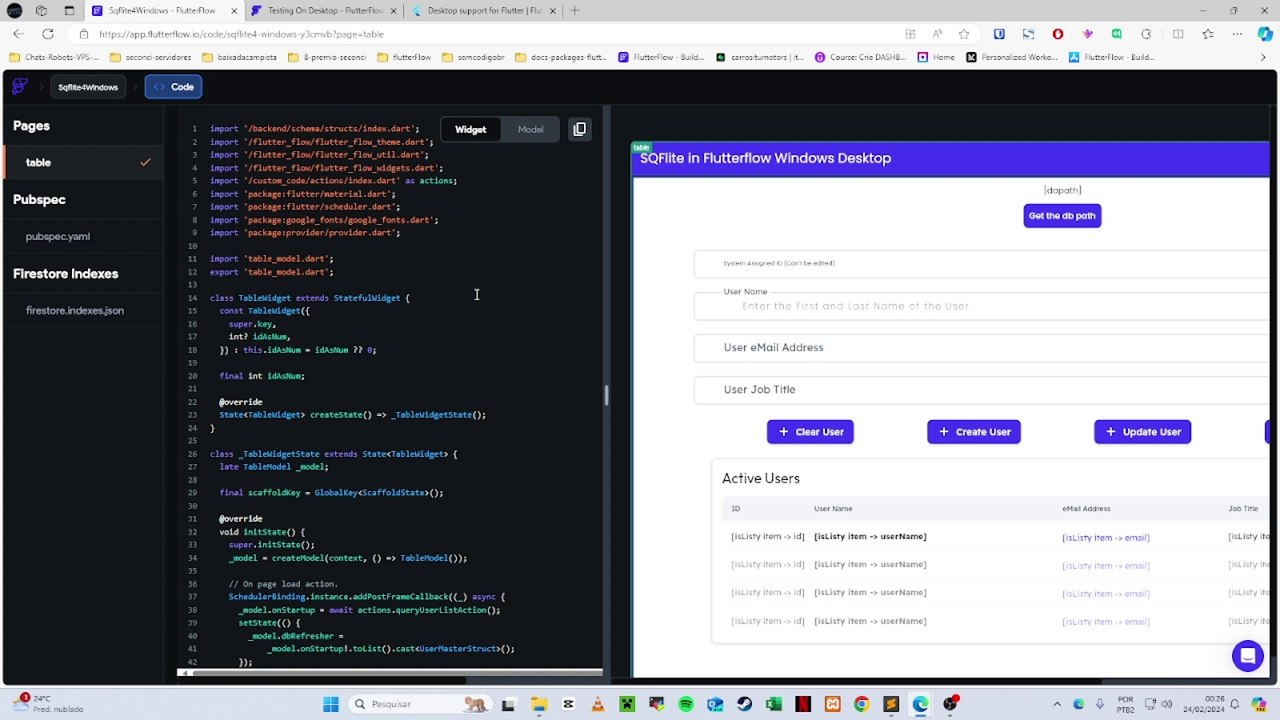Viewport: 1280px width, 720px height.
Task: Click the Outlook icon in taskbar
Action: (715, 704)
